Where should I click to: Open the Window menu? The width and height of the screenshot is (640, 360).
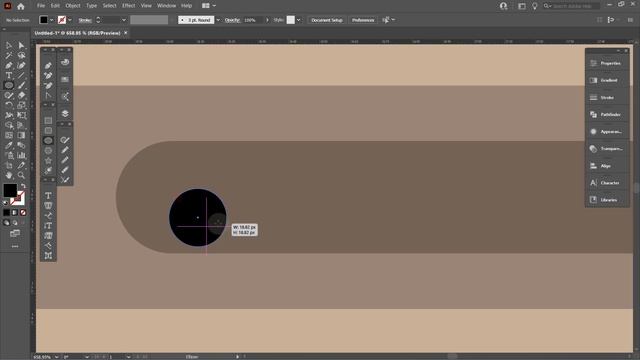tap(167, 6)
